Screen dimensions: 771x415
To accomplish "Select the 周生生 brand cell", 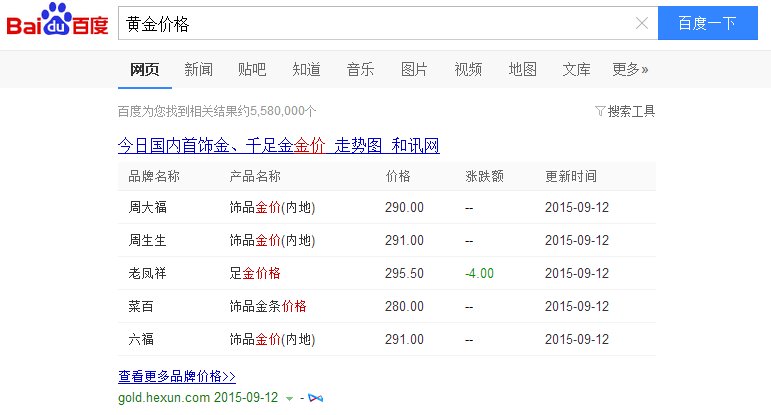I will click(148, 240).
